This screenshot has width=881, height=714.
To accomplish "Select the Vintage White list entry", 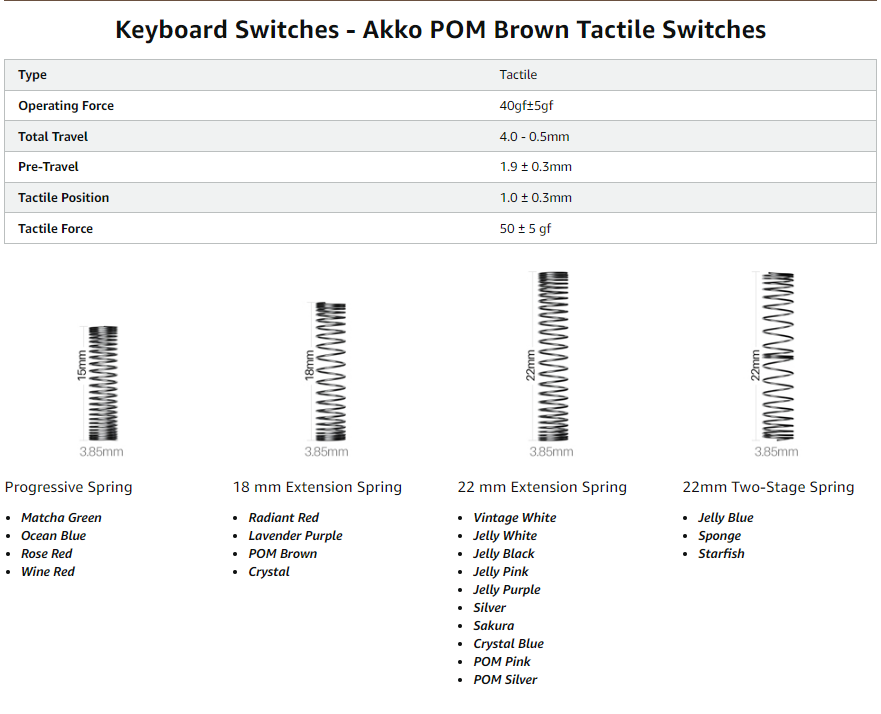I will point(515,517).
